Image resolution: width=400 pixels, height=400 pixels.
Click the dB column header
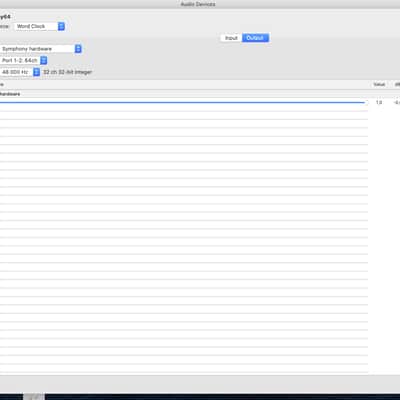397,85
